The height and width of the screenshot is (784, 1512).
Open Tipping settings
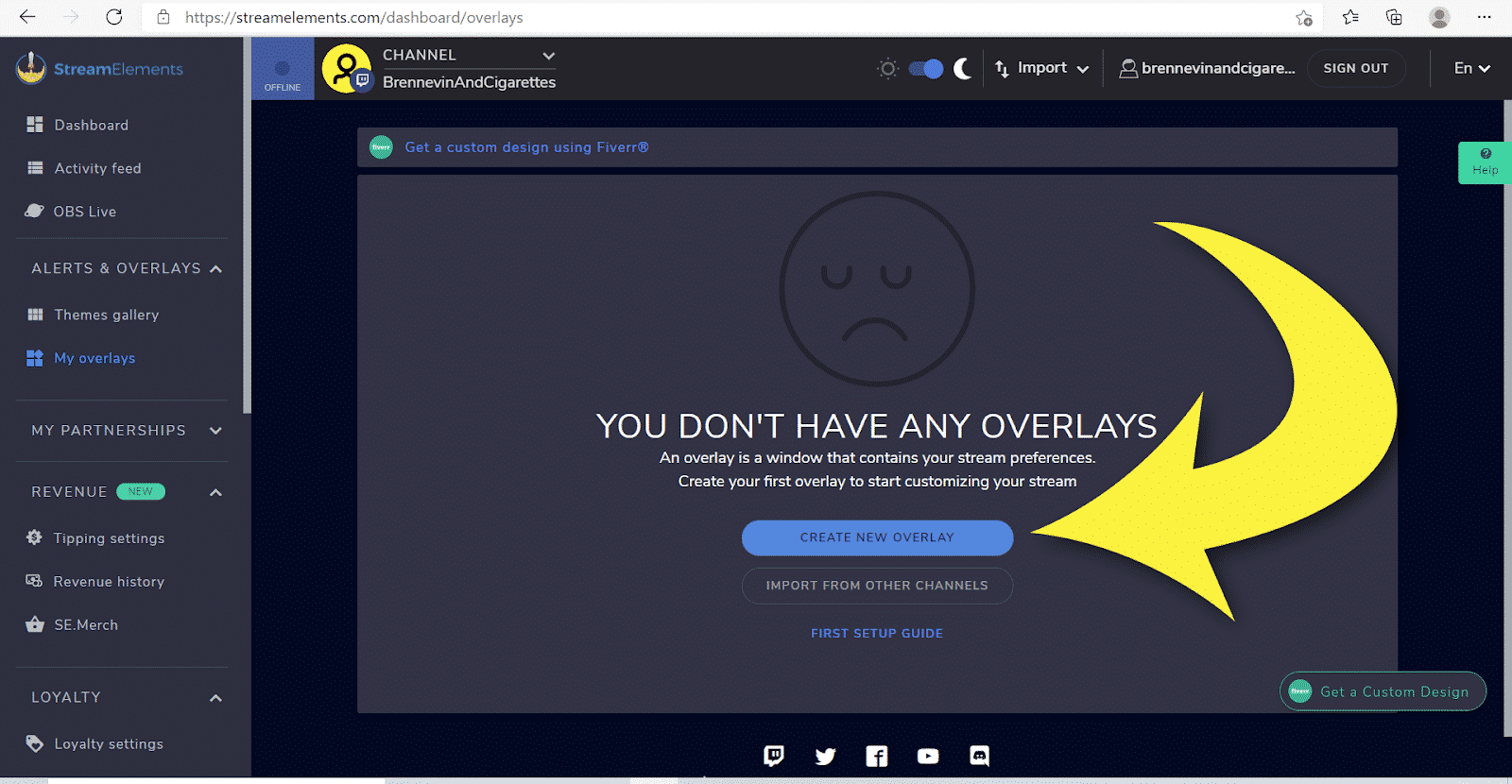coord(109,538)
